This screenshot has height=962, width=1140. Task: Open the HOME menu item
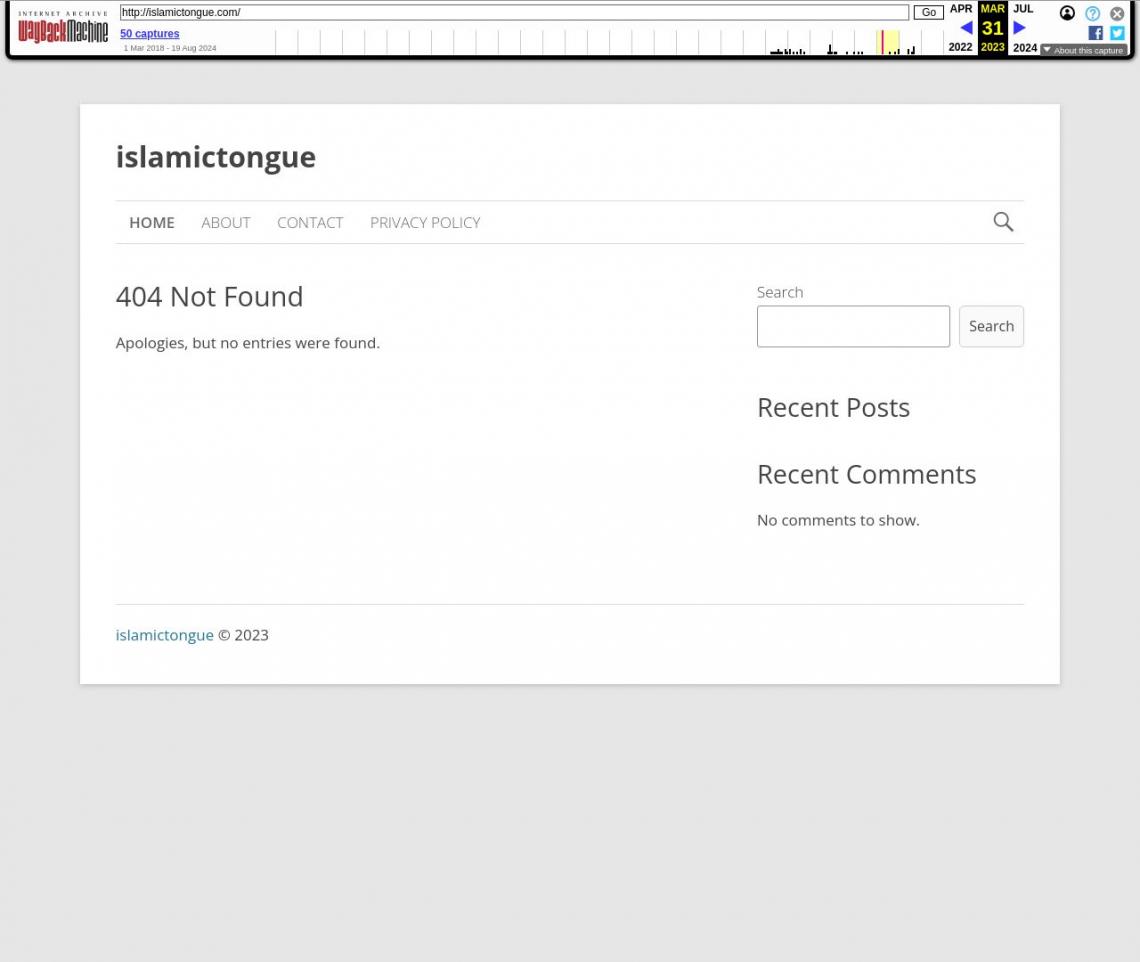tap(151, 222)
